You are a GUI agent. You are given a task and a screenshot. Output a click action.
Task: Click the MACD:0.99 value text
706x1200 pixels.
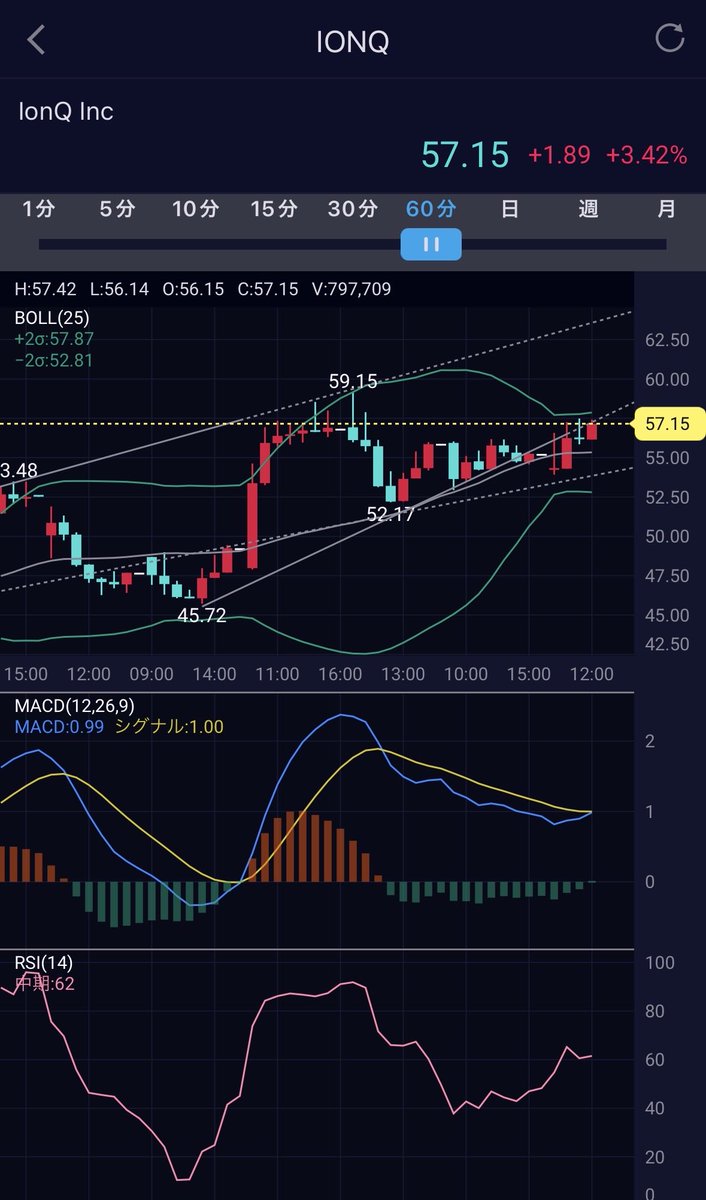pyautogui.click(x=59, y=727)
